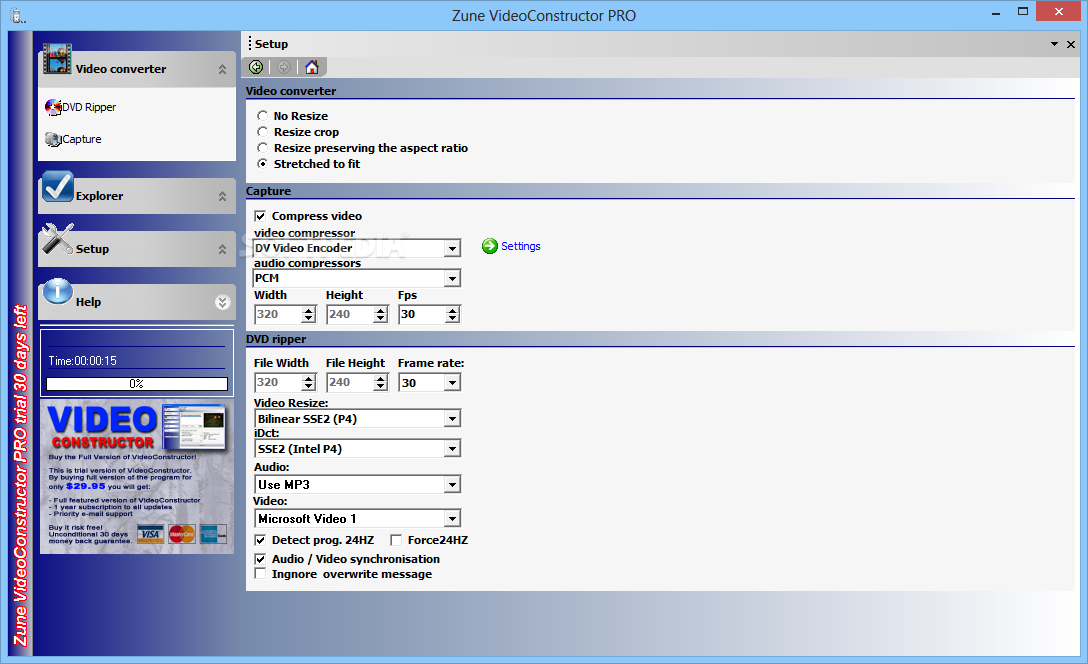This screenshot has height=664, width=1088.
Task: Open the Video Resize Bilinear SSE2 dropdown
Action: [x=452, y=418]
